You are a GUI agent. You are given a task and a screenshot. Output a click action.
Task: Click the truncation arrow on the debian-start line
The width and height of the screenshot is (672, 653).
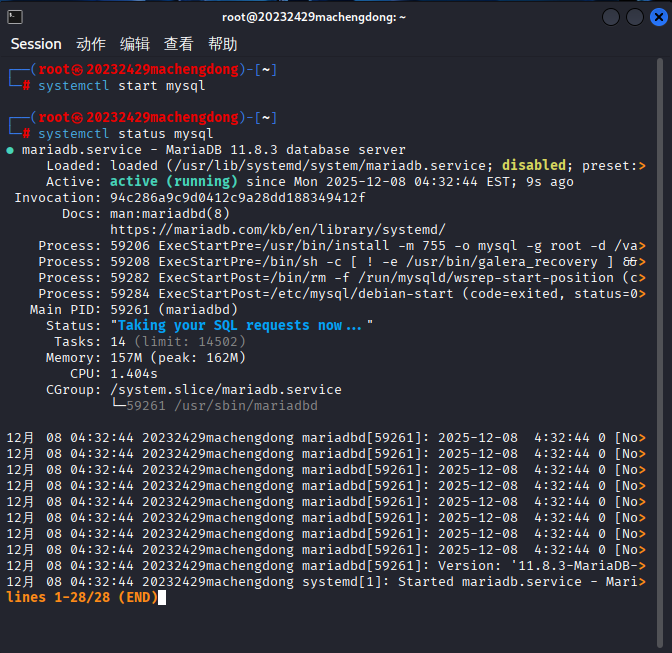point(642,294)
